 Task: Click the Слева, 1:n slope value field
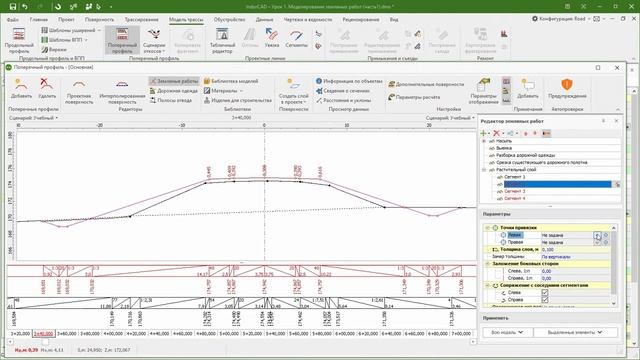(x=575, y=271)
